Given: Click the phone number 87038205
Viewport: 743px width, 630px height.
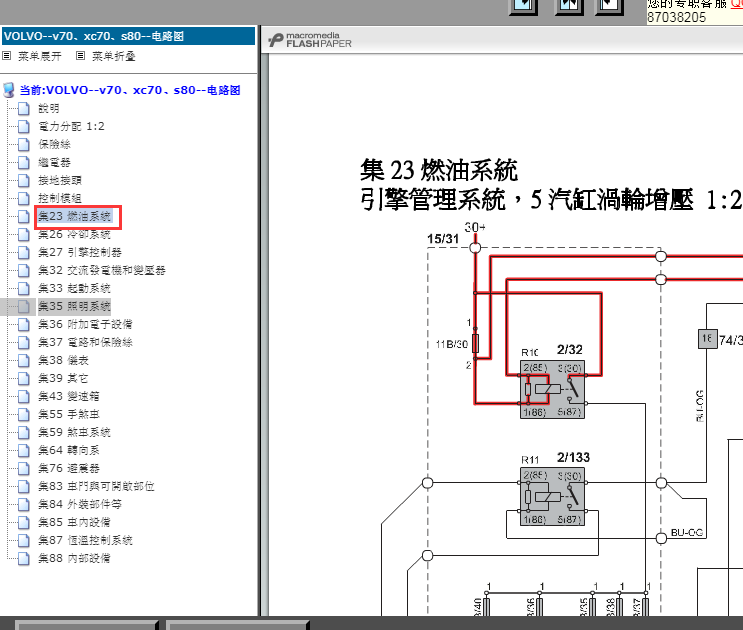Looking at the screenshot, I should coord(677,18).
